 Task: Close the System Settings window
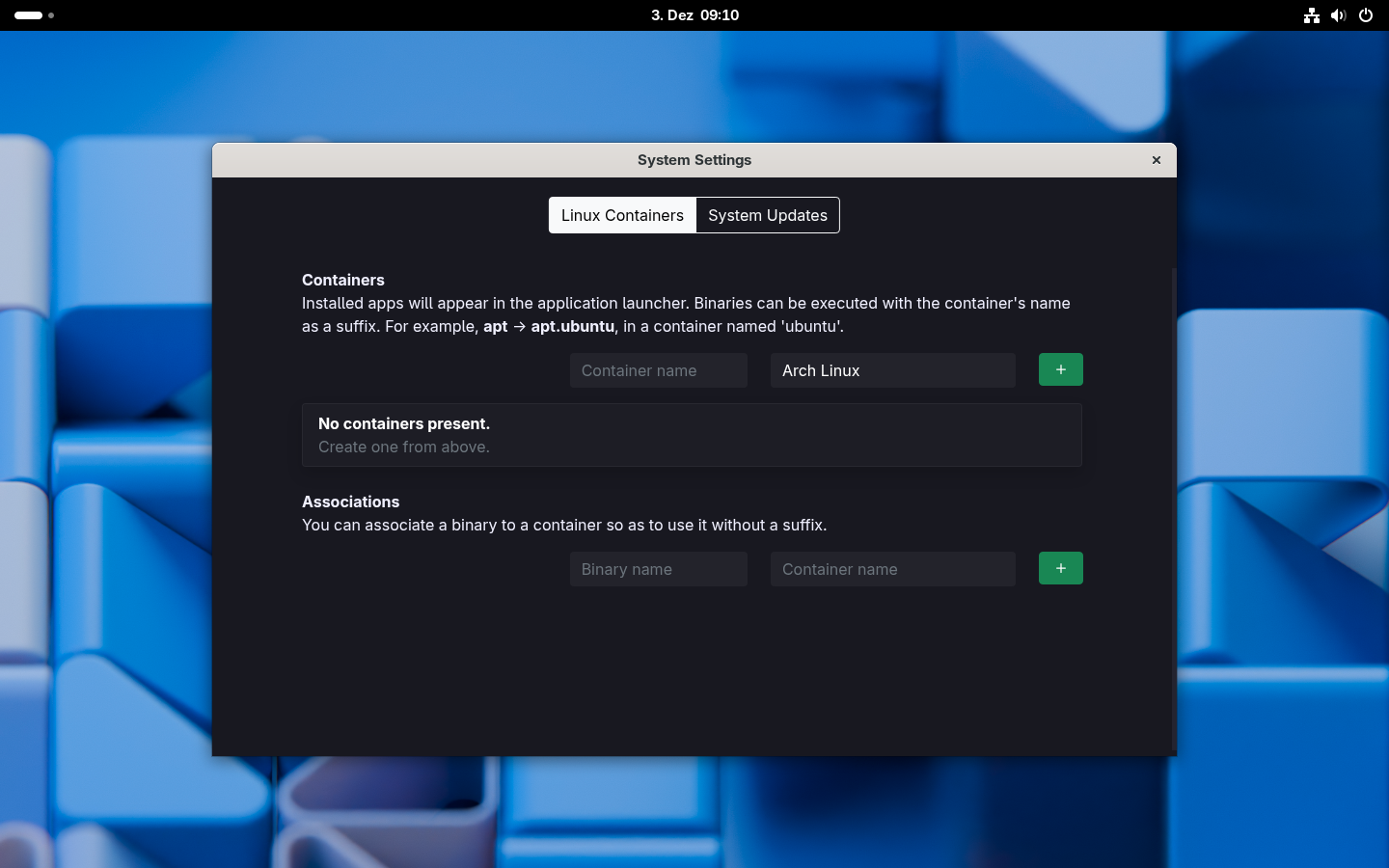[x=1156, y=160]
